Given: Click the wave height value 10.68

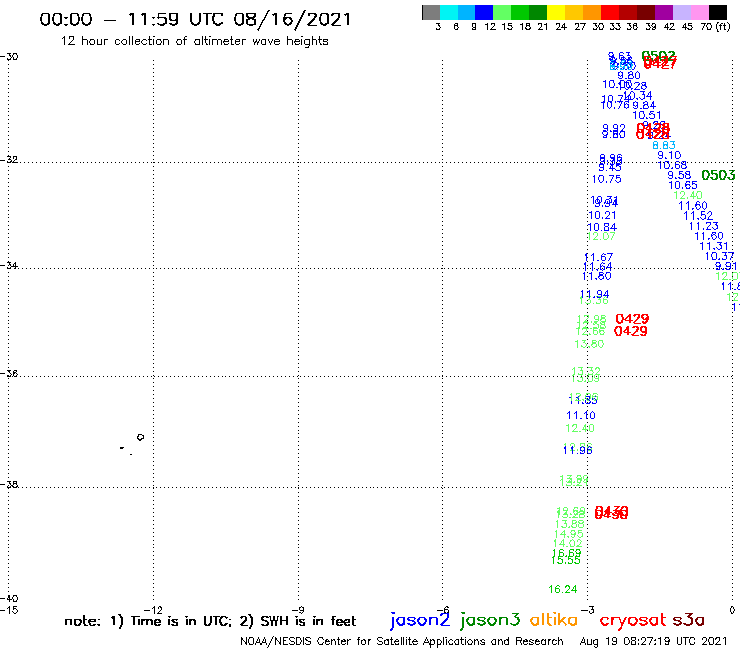Looking at the screenshot, I should tap(673, 165).
